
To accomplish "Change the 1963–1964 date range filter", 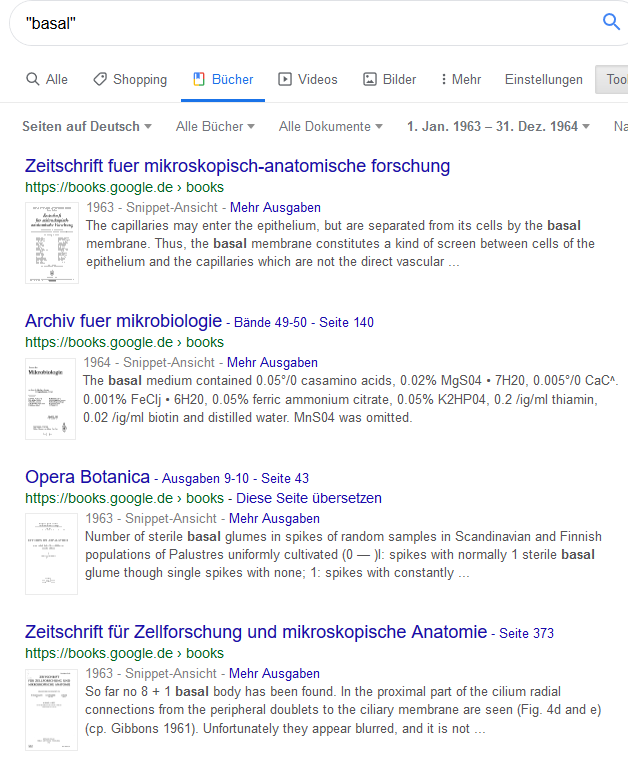I will click(x=498, y=127).
